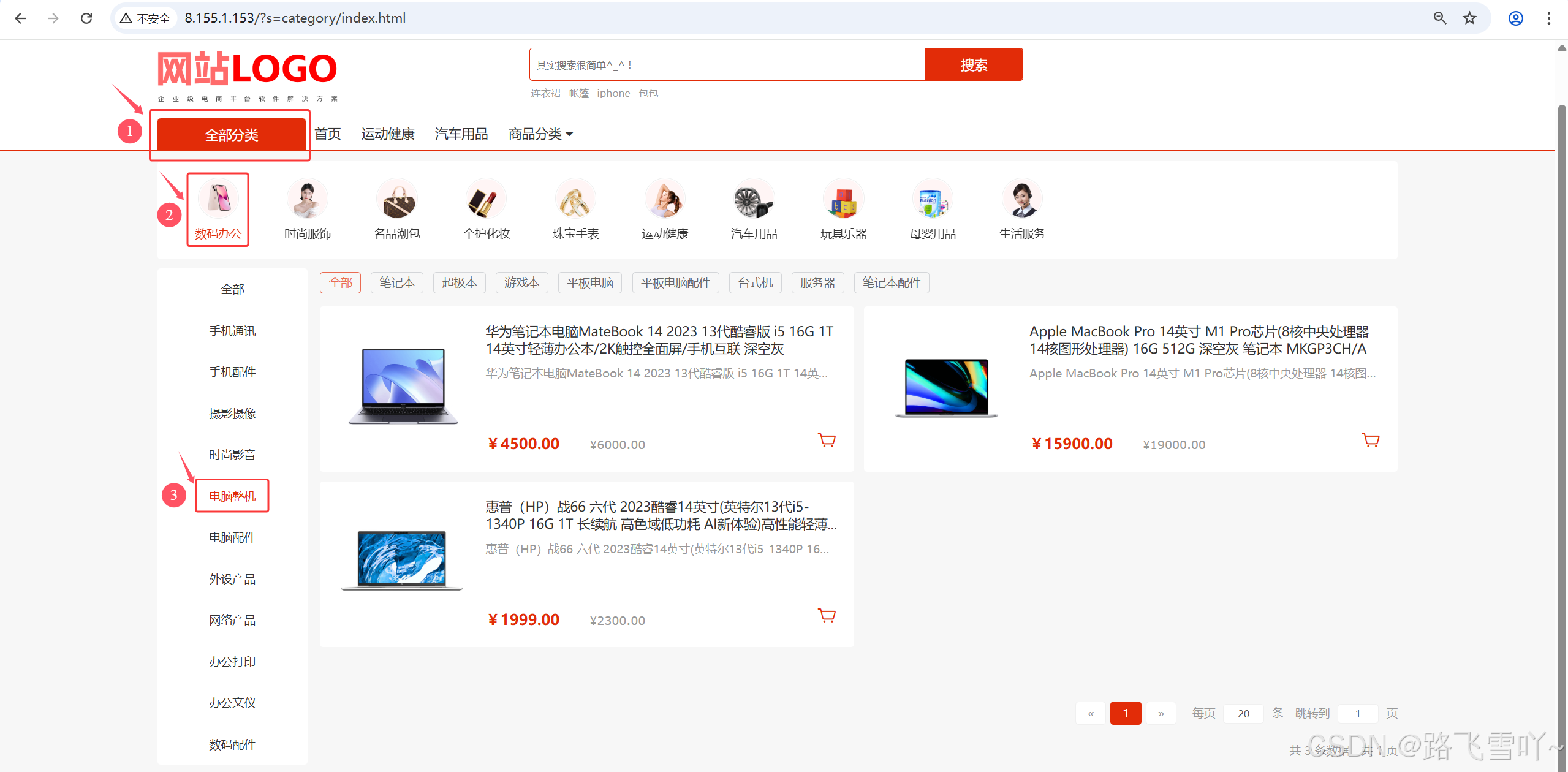The width and height of the screenshot is (1568, 772).
Task: Open the 珠宝手表 rings category icon
Action: pos(575,199)
